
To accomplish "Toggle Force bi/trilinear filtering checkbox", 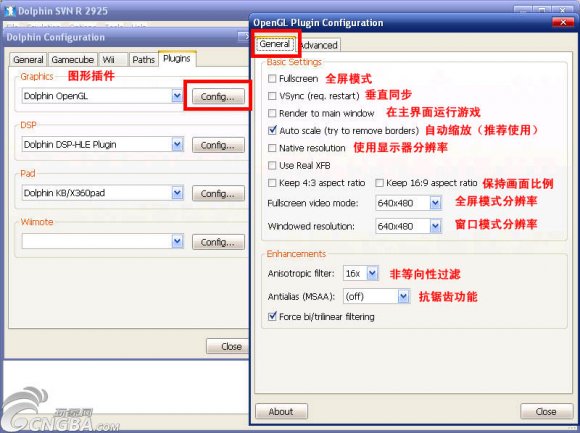I will click(x=272, y=316).
